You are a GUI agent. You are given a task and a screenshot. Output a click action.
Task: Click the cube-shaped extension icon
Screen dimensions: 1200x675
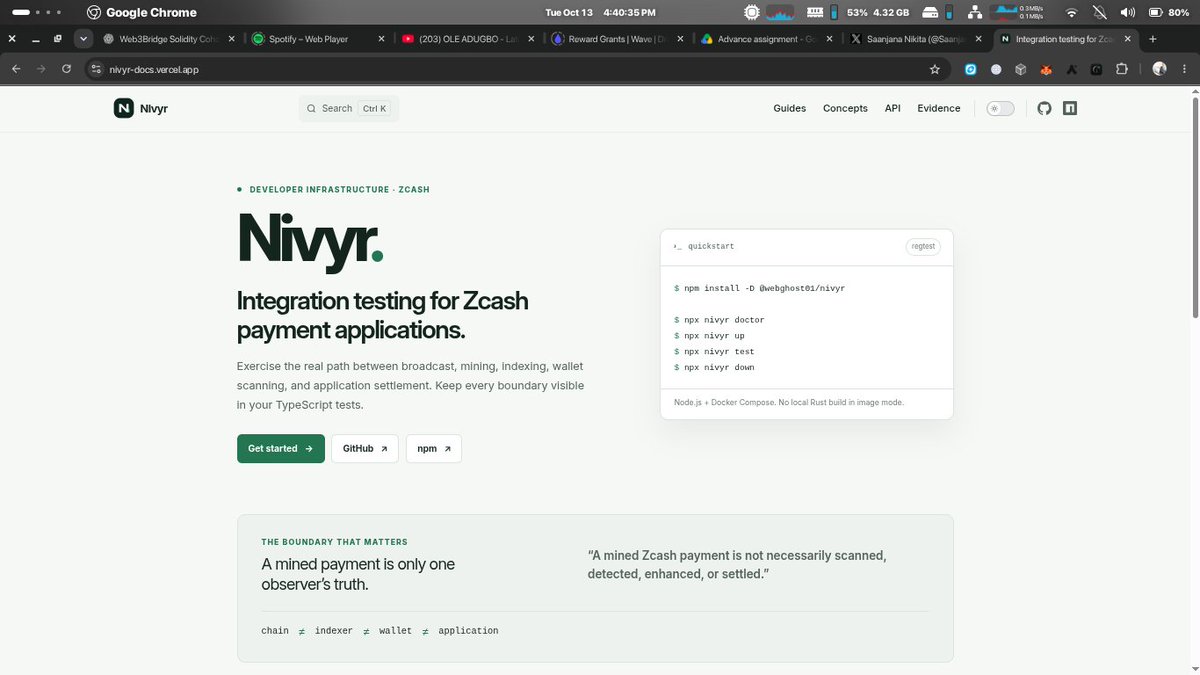point(1020,69)
